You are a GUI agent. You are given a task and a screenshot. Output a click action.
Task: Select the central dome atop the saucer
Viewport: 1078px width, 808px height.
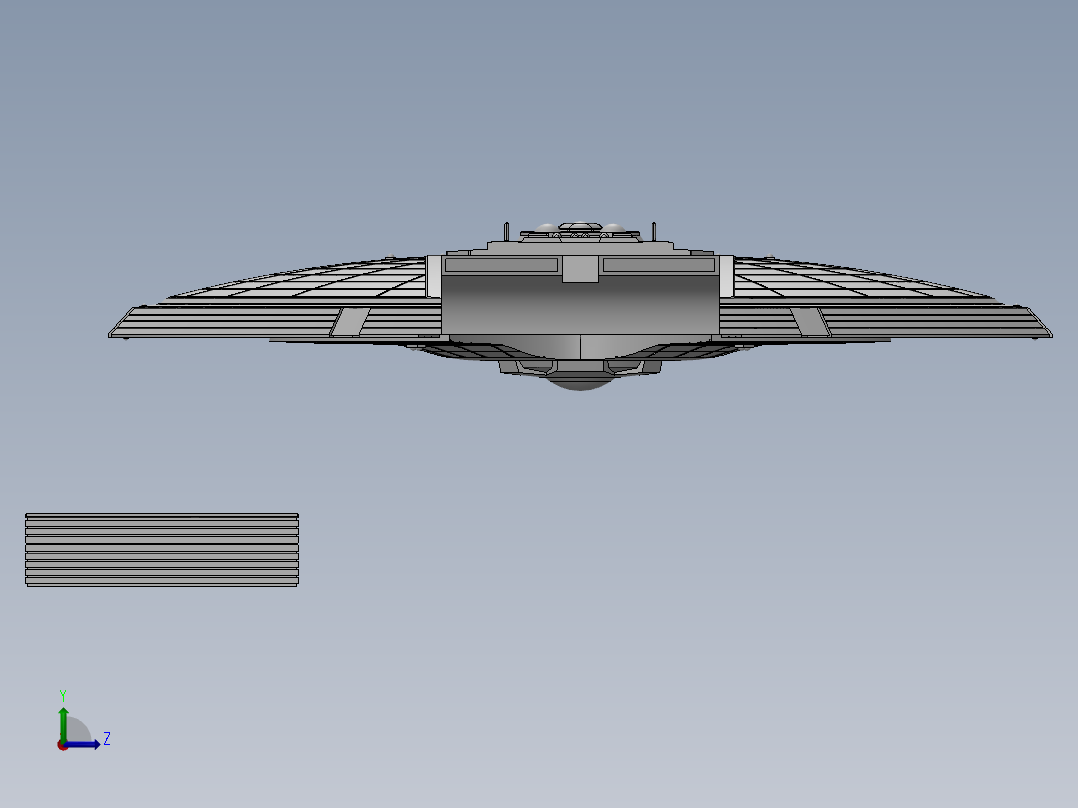(580, 227)
